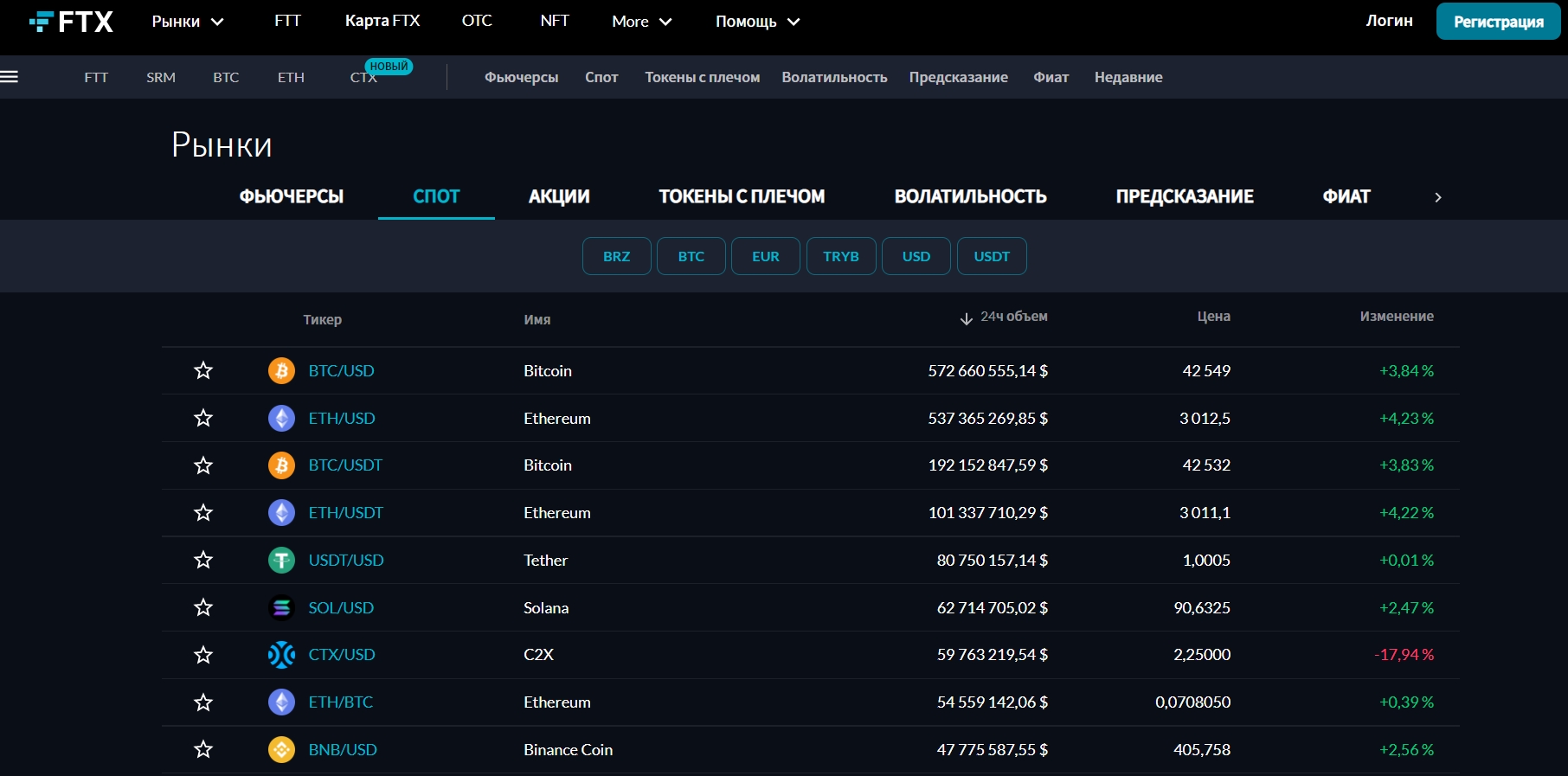Select ETH in the secondary bar

pyautogui.click(x=291, y=77)
